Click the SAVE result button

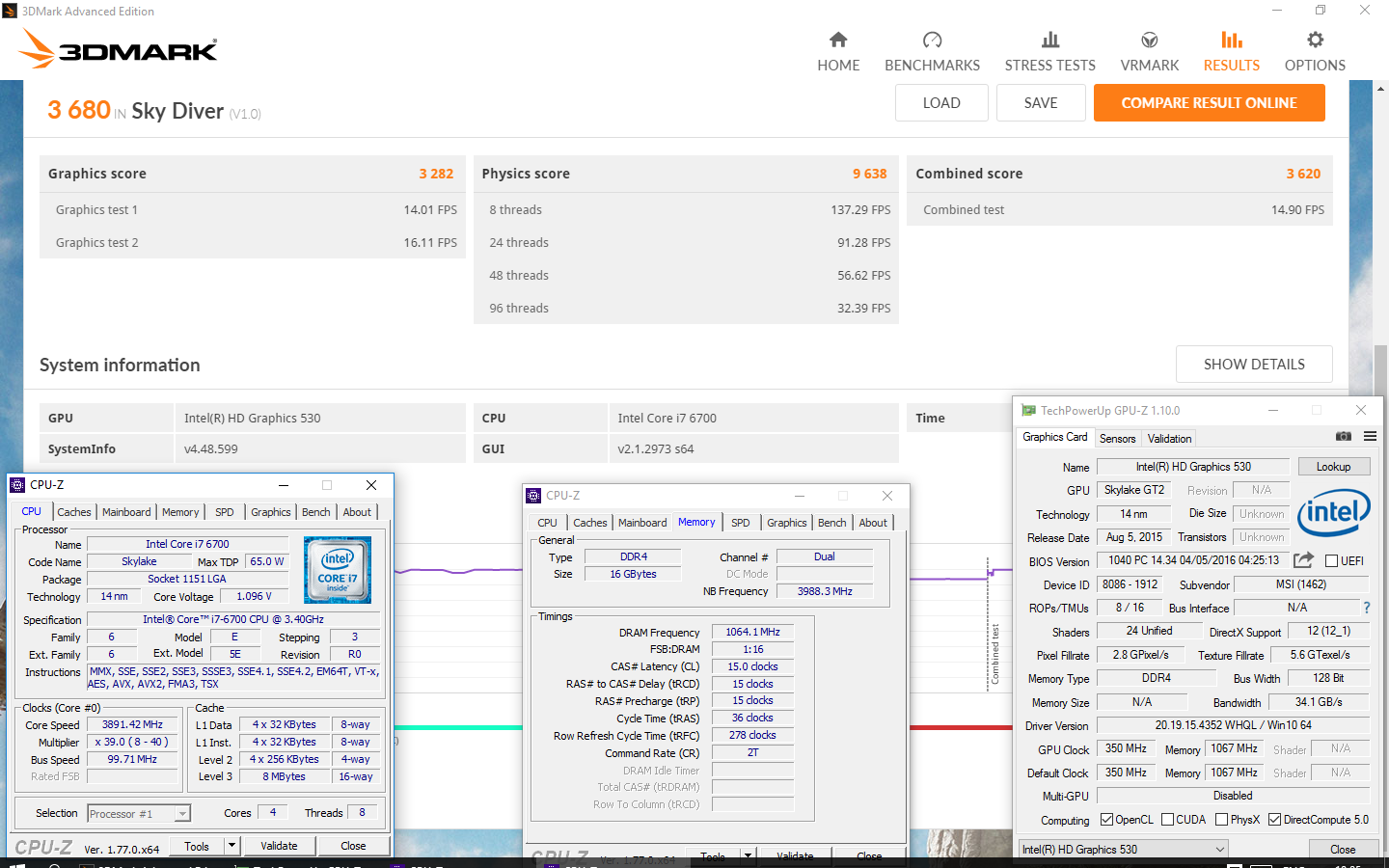(x=1041, y=103)
